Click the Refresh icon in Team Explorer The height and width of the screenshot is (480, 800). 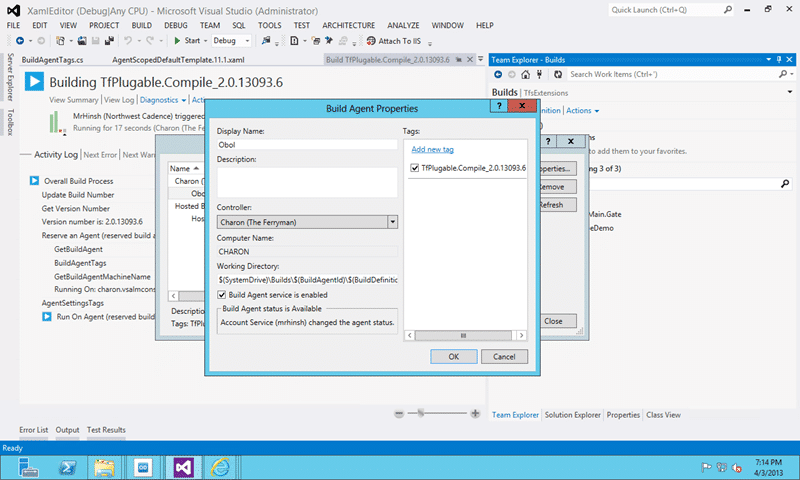558,74
